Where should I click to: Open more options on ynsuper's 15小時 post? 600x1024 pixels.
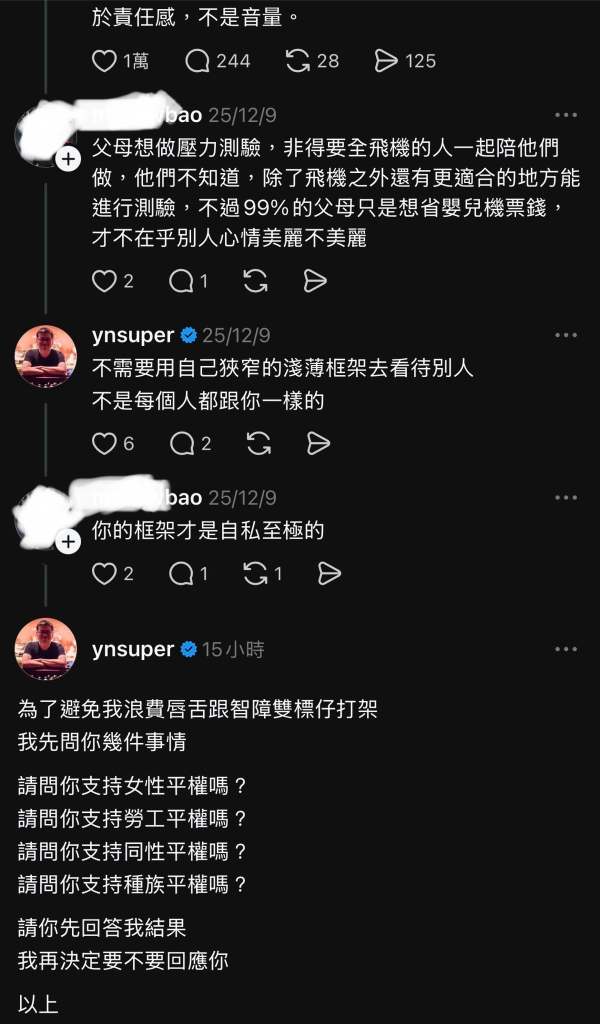click(x=566, y=649)
